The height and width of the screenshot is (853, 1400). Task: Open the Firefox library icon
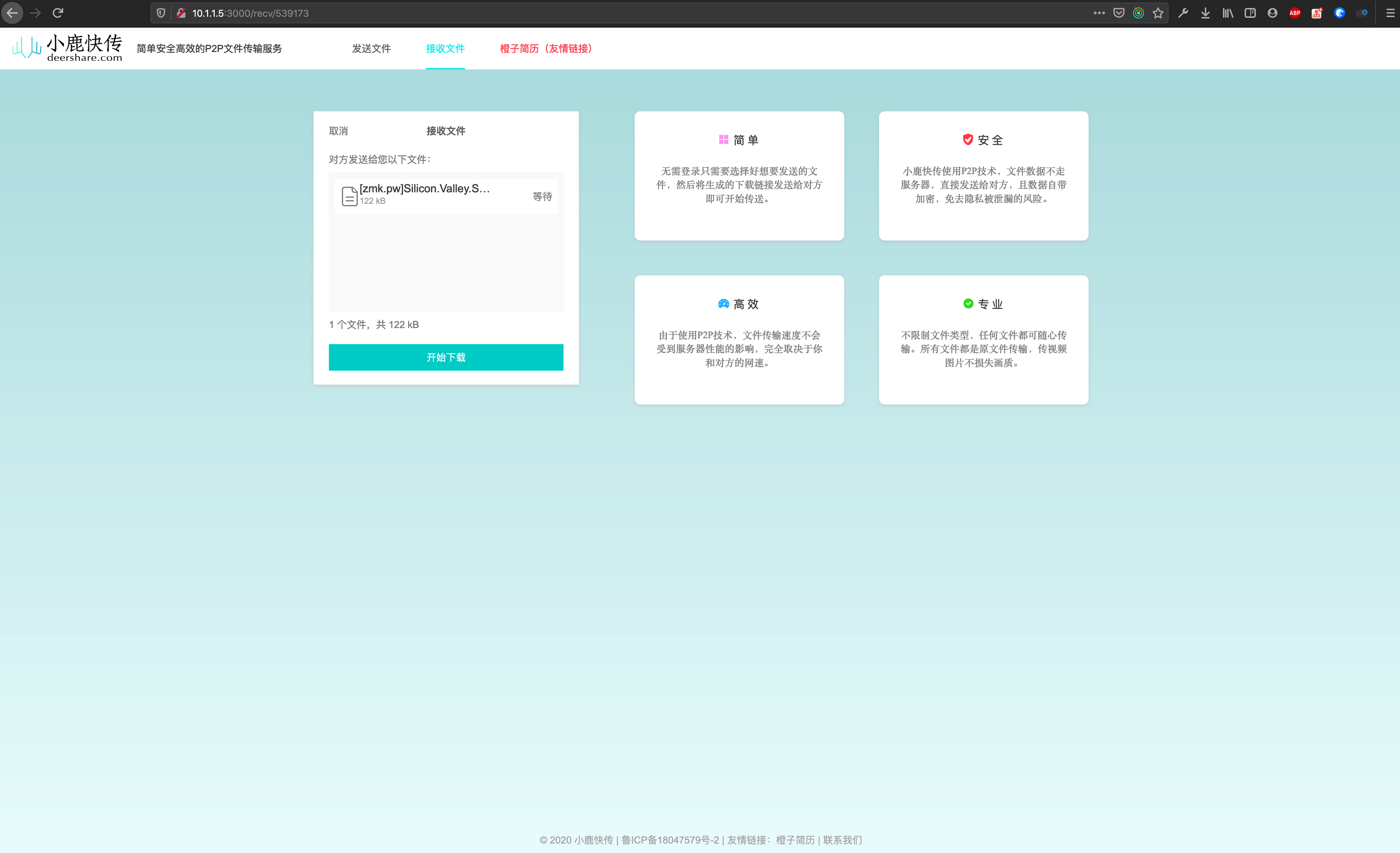(x=1227, y=13)
